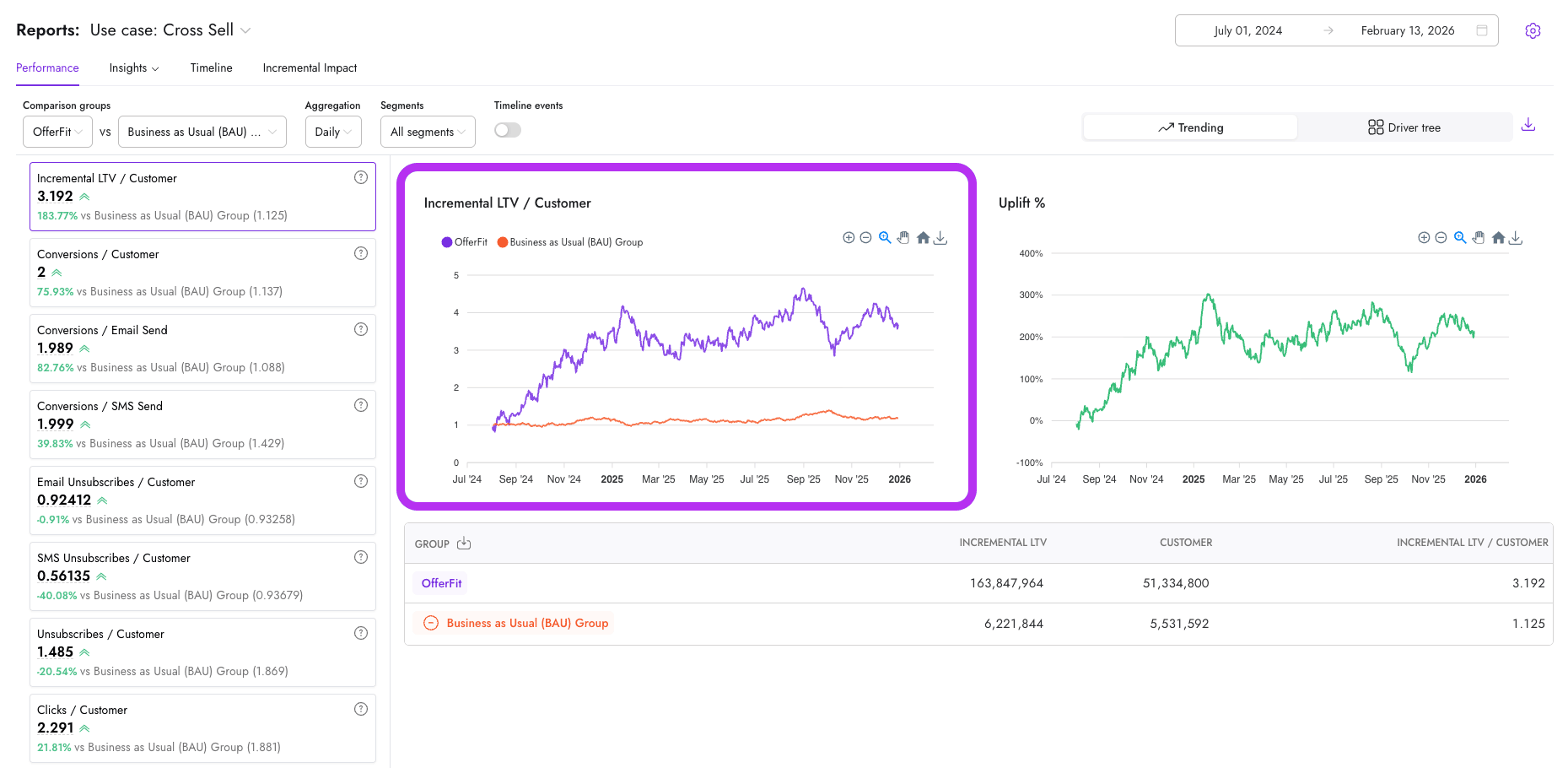Hide the Business as Usual group via the minus toggle
1568x768 pixels.
(431, 623)
